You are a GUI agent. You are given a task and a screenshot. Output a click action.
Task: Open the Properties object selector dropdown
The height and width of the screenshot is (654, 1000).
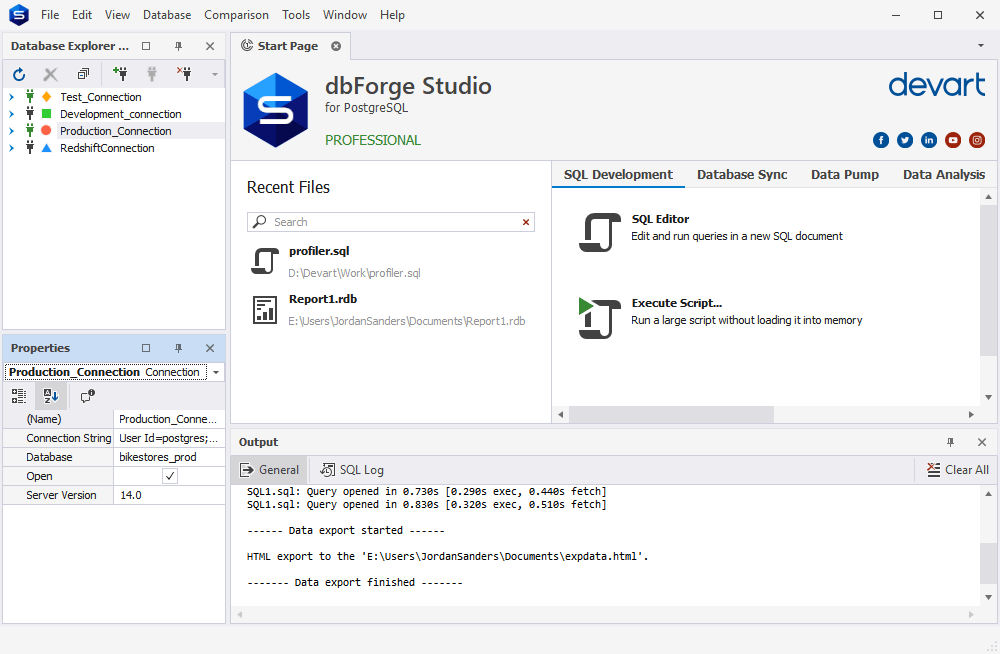click(x=215, y=371)
